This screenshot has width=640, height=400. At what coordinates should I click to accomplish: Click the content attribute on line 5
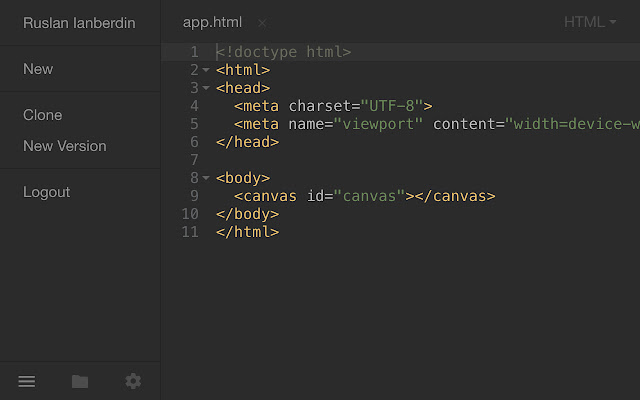tap(464, 124)
